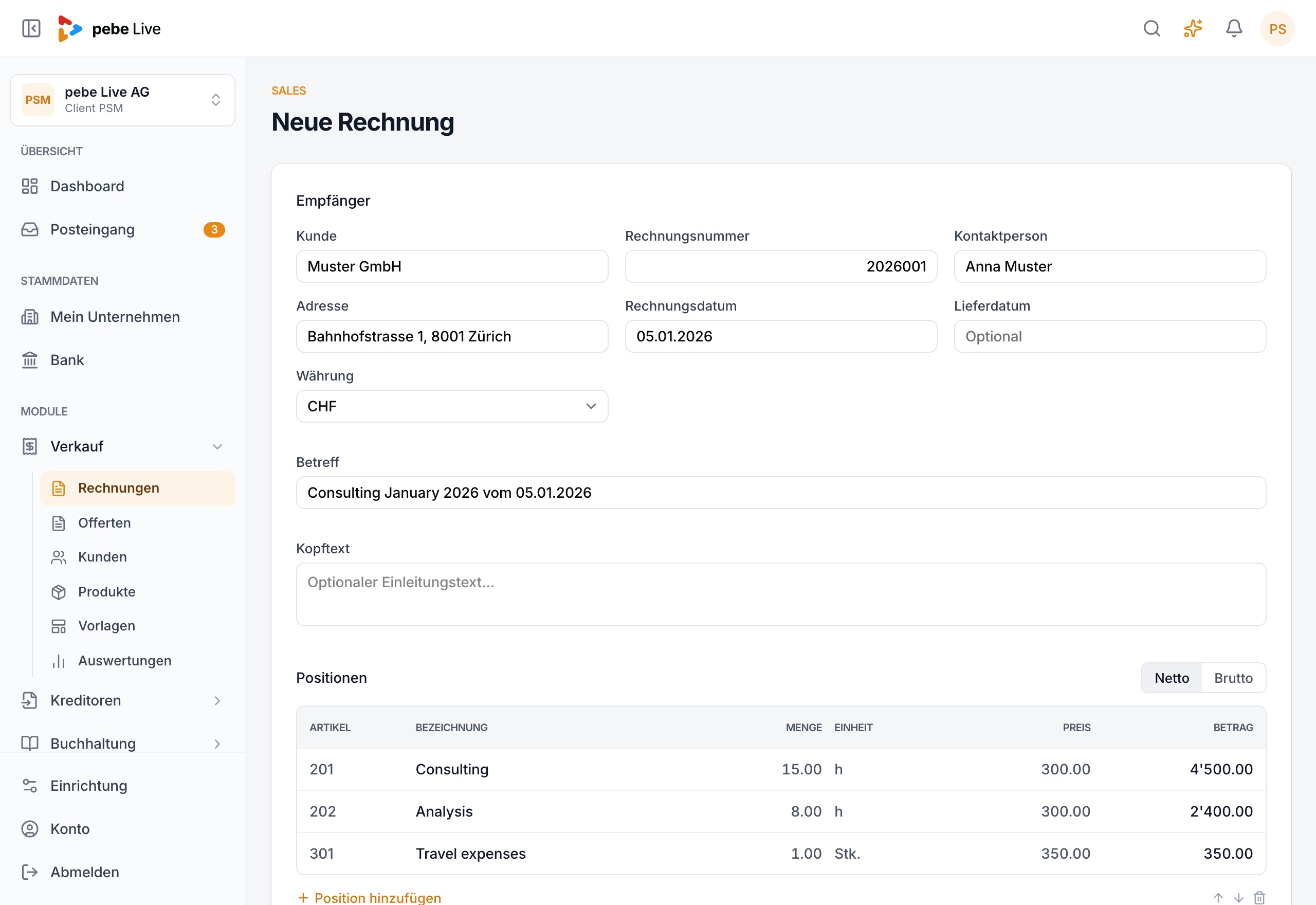Image resolution: width=1316 pixels, height=905 pixels.
Task: Open the Währung CHF dropdown
Action: tap(452, 406)
